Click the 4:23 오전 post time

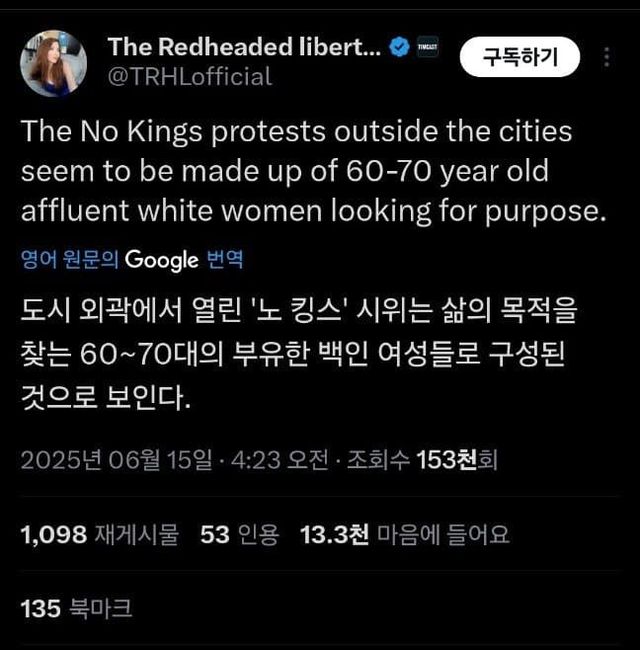[x=279, y=460]
